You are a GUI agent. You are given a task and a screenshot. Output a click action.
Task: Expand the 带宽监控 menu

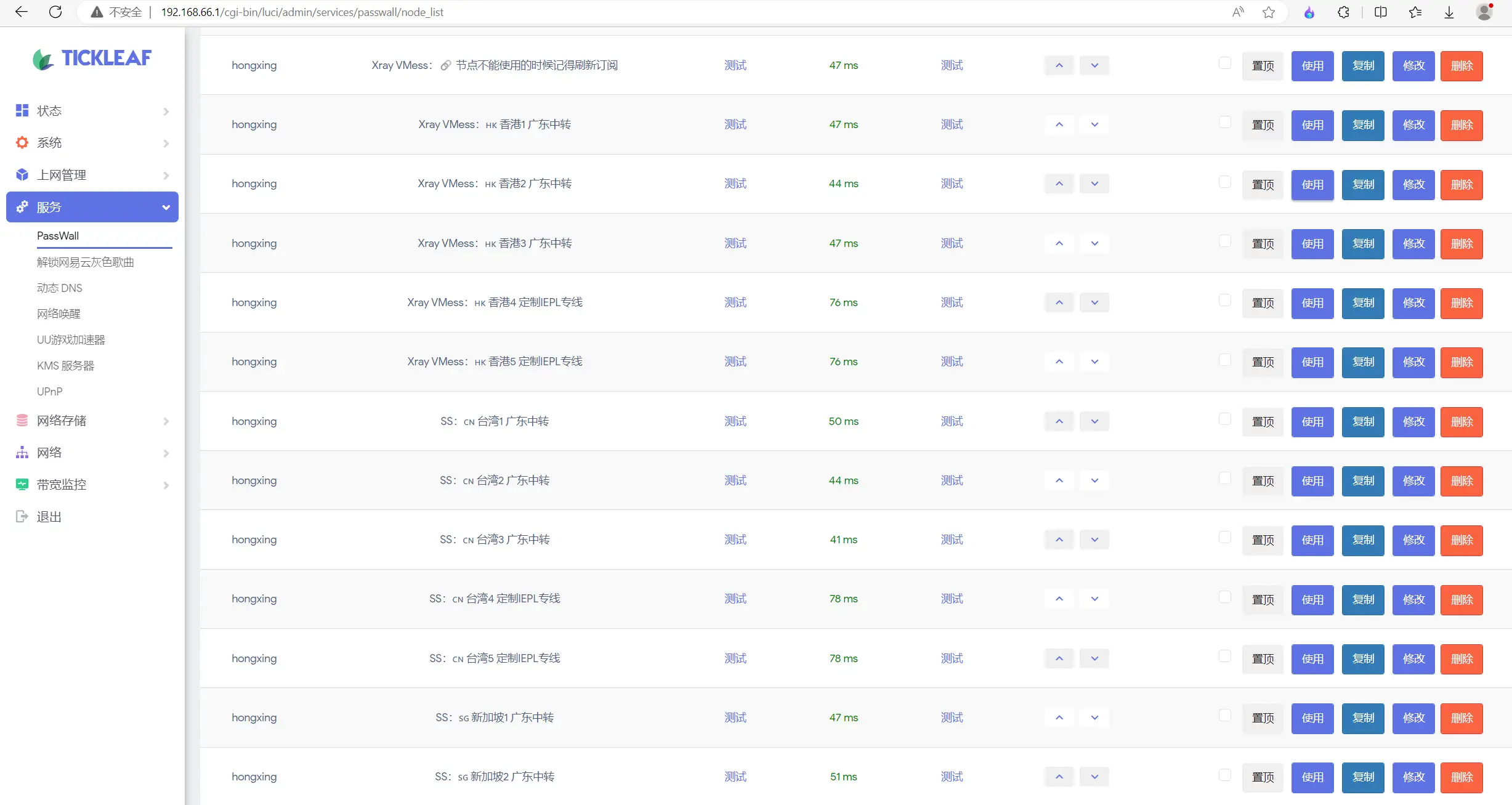92,485
